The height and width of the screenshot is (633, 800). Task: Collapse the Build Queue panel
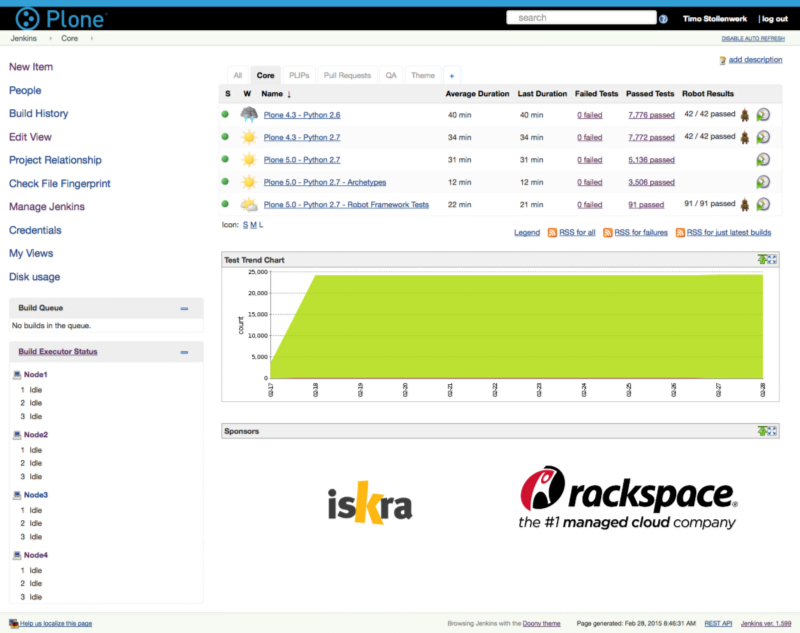point(184,309)
